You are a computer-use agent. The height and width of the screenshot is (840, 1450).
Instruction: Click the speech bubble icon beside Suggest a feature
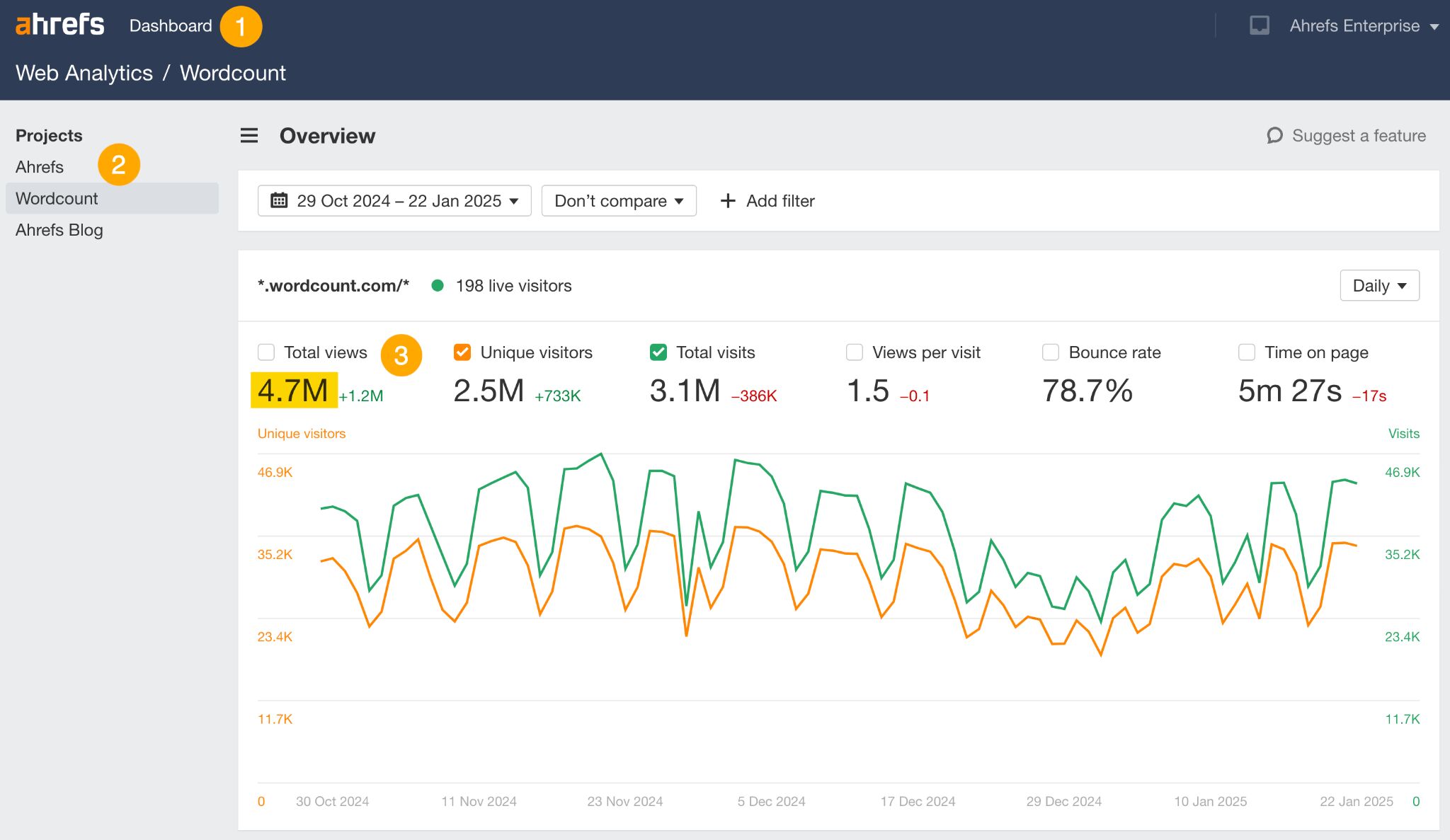(1274, 135)
